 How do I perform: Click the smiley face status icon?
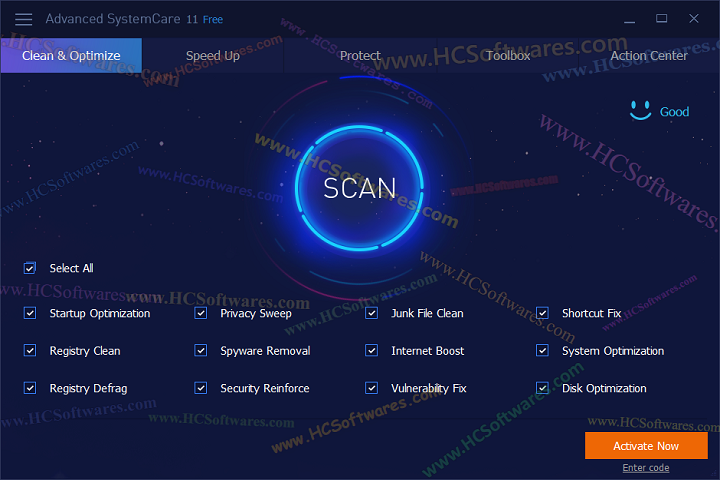[x=640, y=111]
